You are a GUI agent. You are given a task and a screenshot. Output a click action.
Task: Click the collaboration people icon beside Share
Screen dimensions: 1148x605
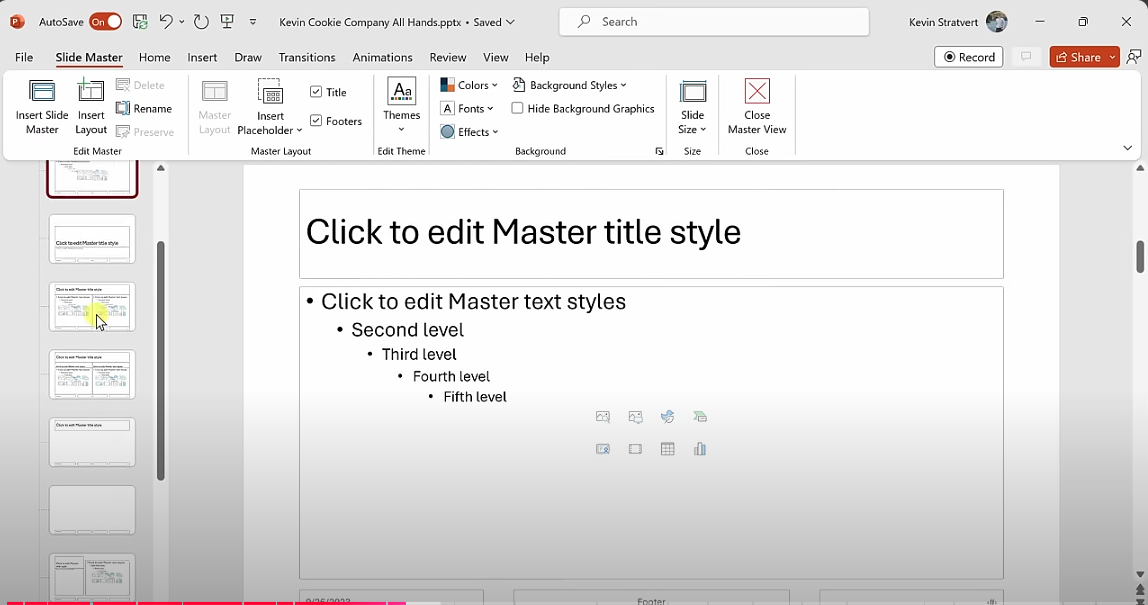pyautogui.click(x=1134, y=57)
